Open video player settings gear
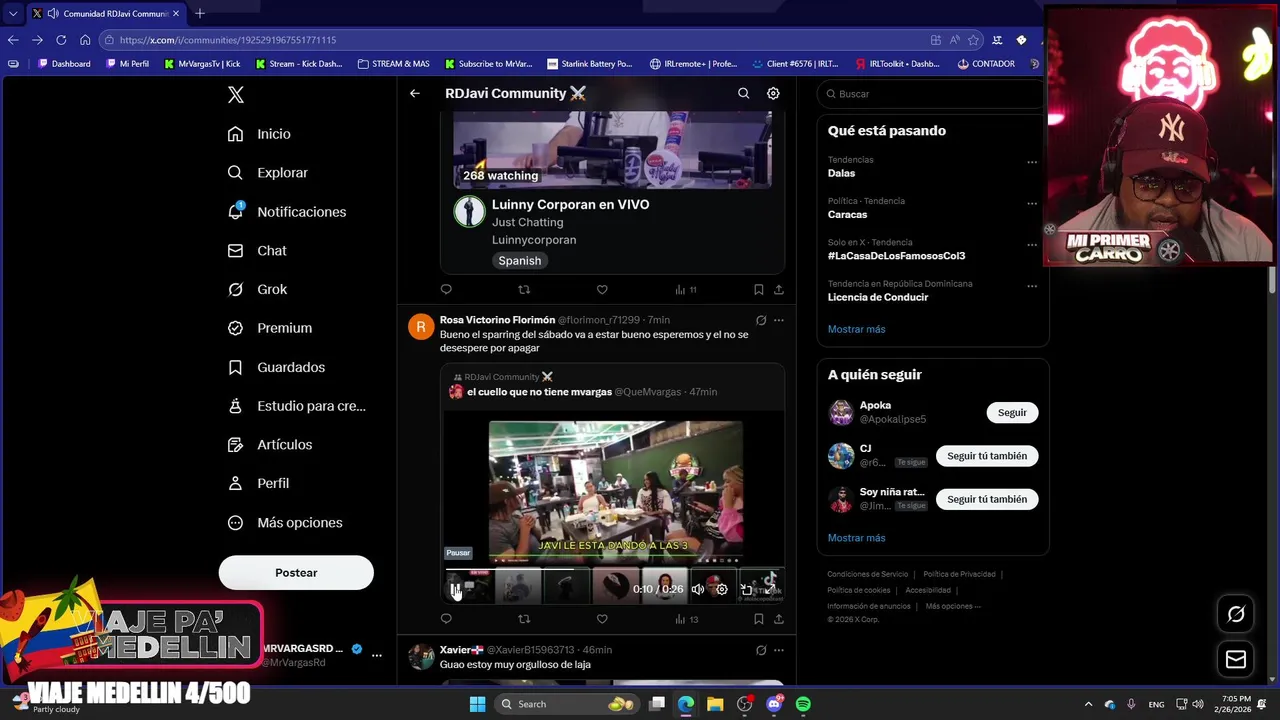This screenshot has height=720, width=1280. coord(722,590)
